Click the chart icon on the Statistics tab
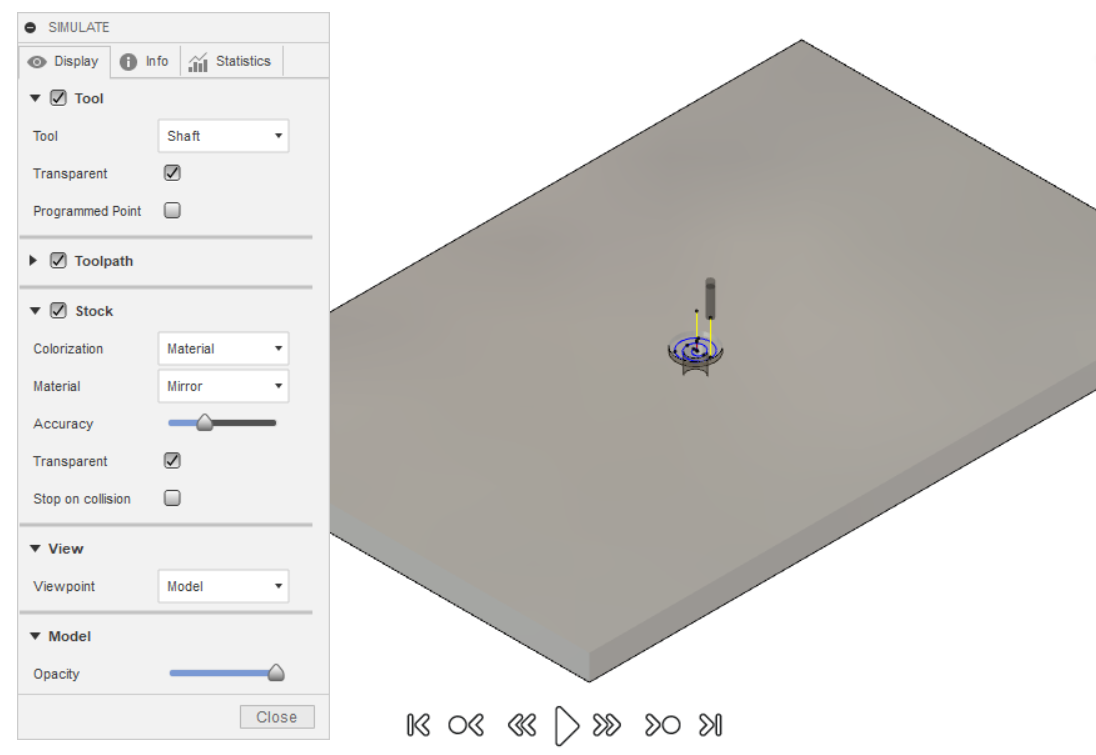Screen dimensions: 1096x755 click(198, 61)
